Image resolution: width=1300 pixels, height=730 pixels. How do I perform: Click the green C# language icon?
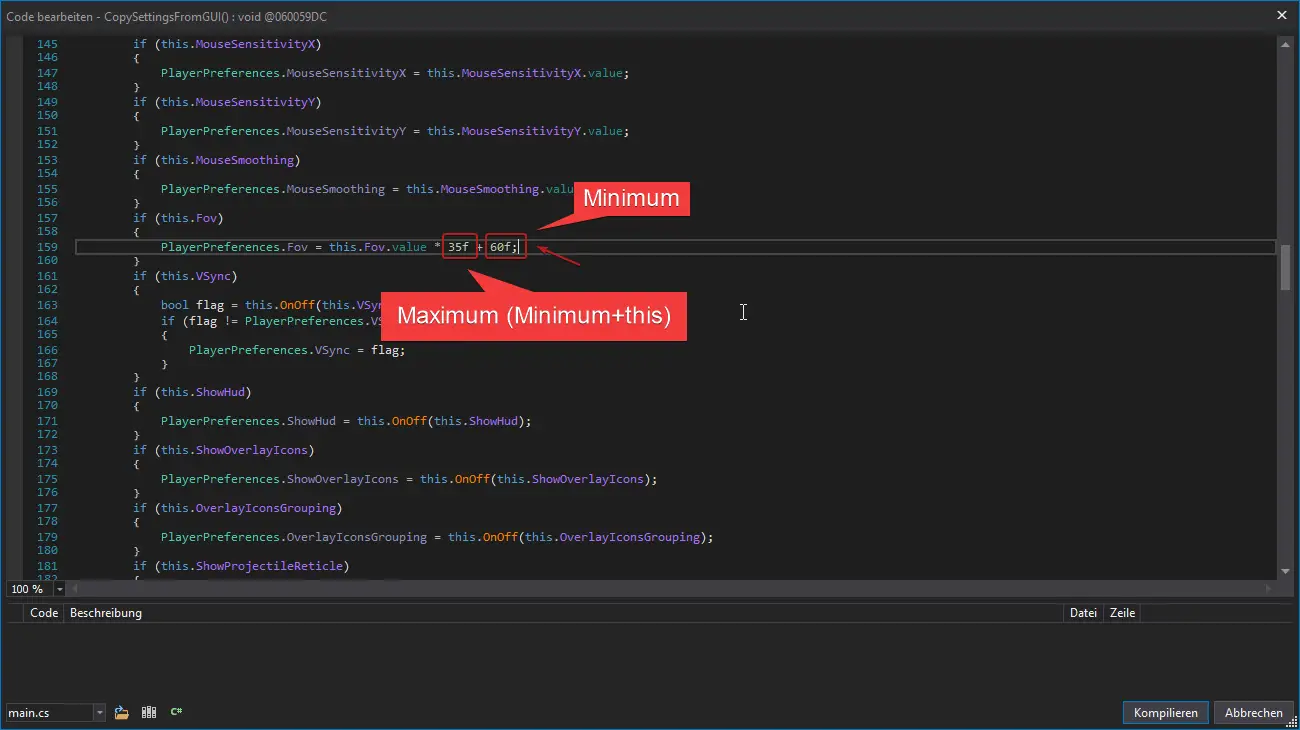click(x=176, y=713)
